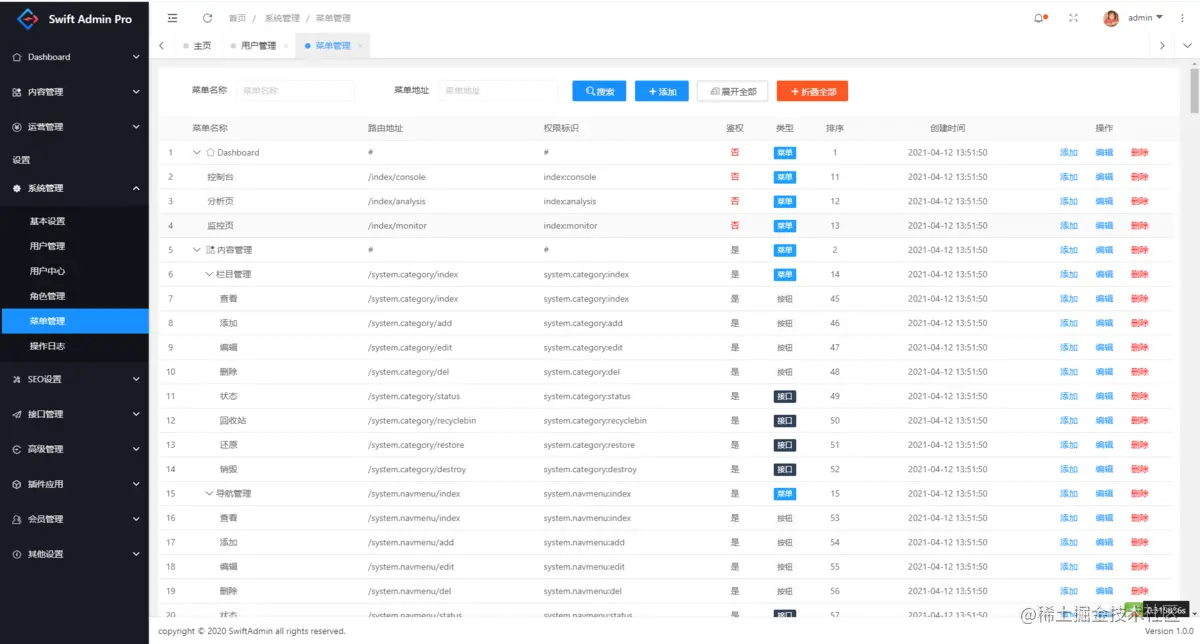Open 用户管理 sidebar submenu item
The image size is (1200, 644).
click(x=74, y=246)
